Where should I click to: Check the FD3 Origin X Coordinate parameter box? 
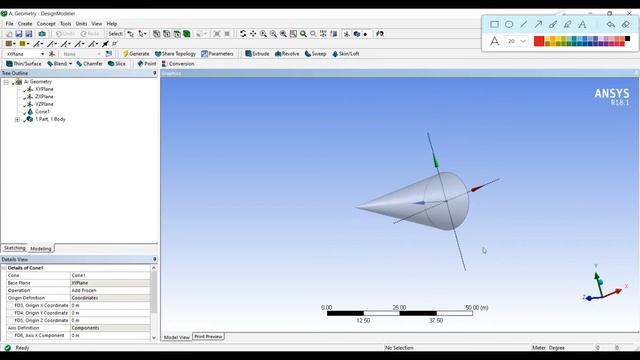click(11, 305)
